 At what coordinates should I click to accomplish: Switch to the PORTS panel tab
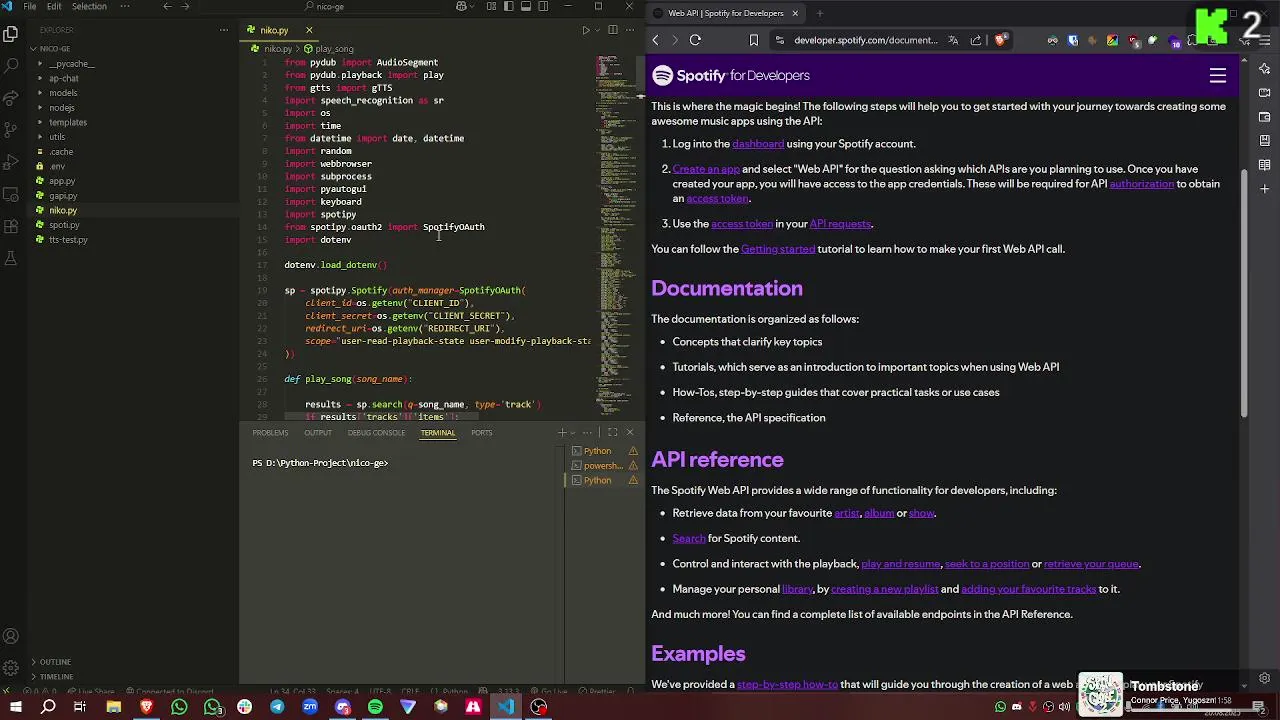pyautogui.click(x=481, y=433)
